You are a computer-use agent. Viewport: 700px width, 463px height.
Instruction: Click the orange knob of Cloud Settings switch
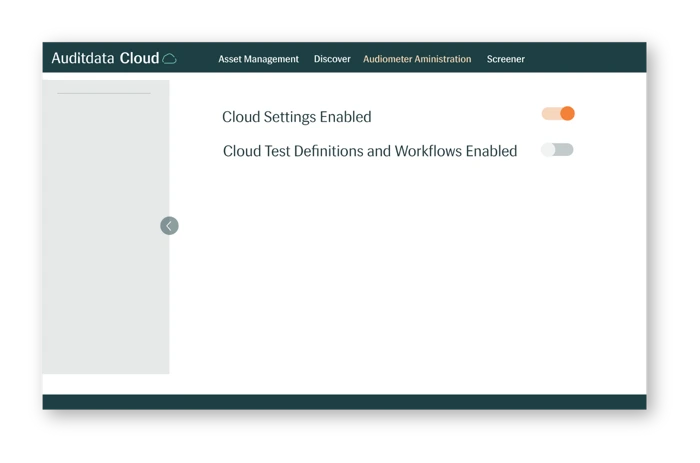[x=567, y=114]
